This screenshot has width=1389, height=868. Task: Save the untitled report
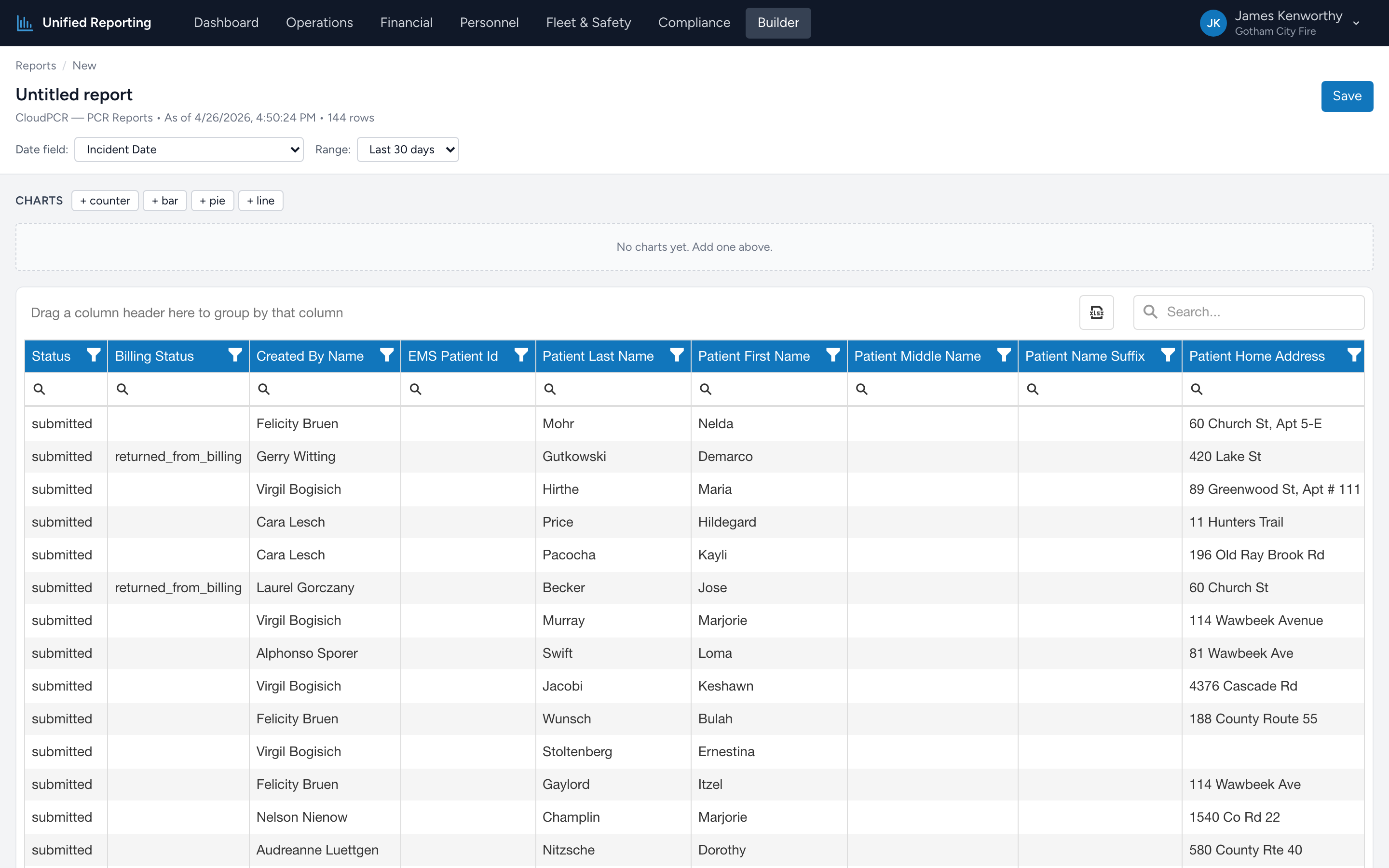click(x=1347, y=96)
